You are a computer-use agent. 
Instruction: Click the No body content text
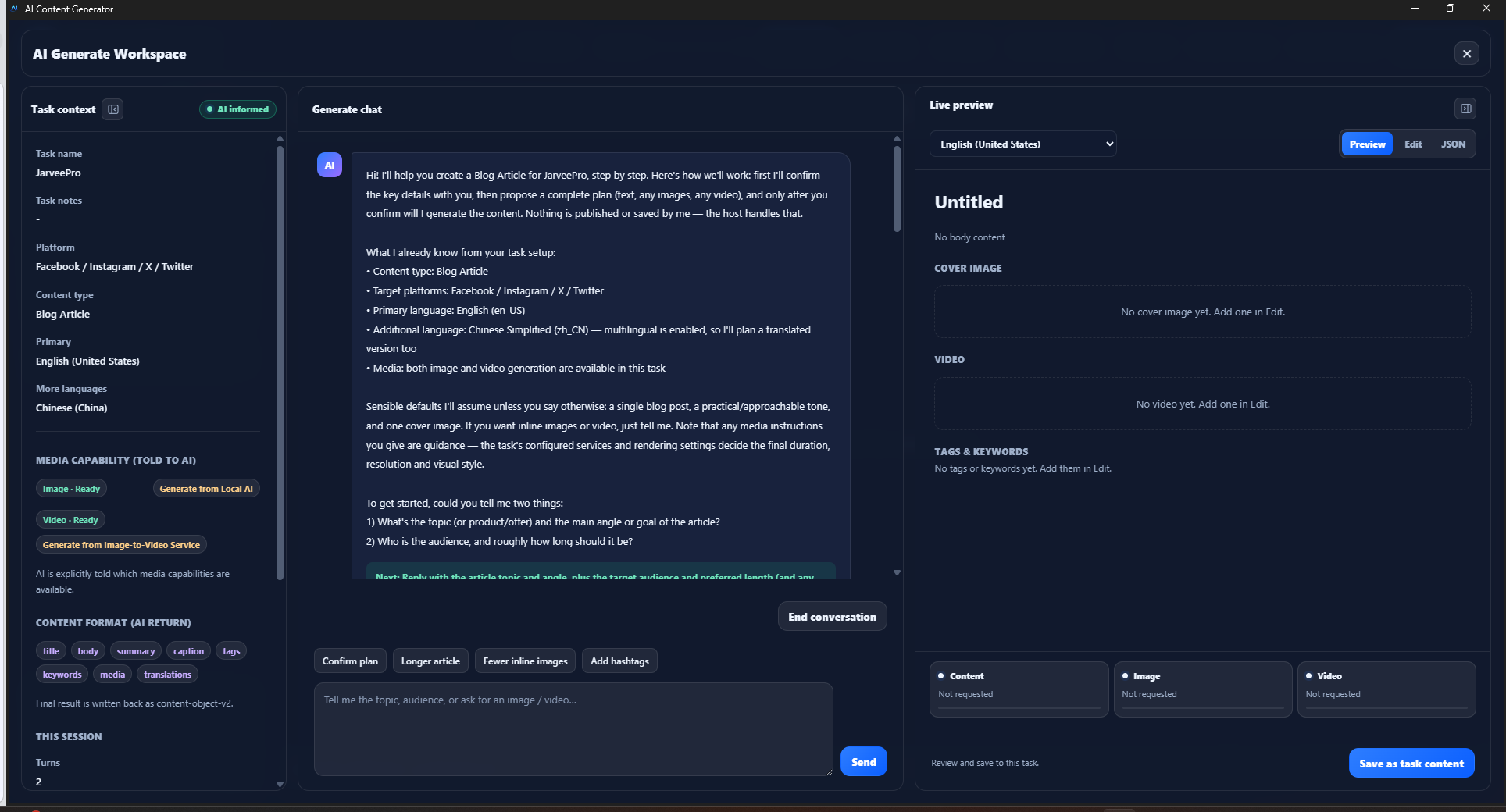[x=969, y=237]
